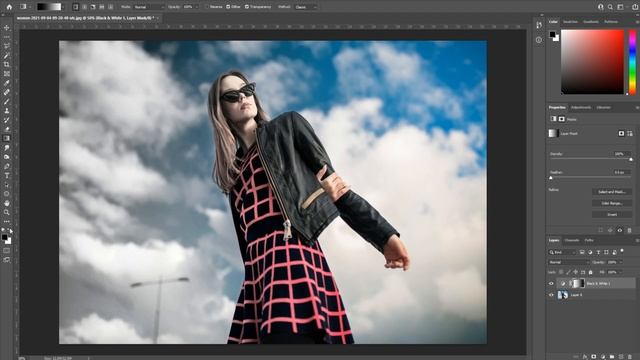Select the Zoom tool
Image resolution: width=640 pixels, height=360 pixels.
click(7, 212)
